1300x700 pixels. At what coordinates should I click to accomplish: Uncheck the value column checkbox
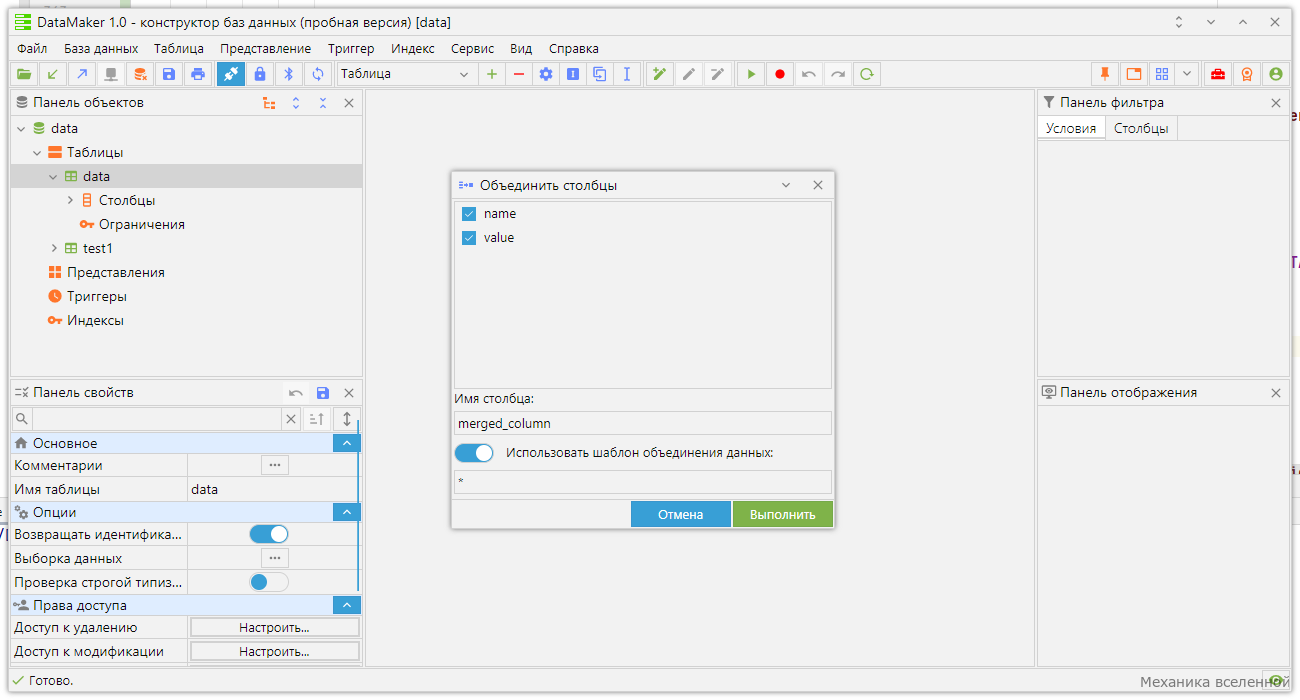pos(469,238)
